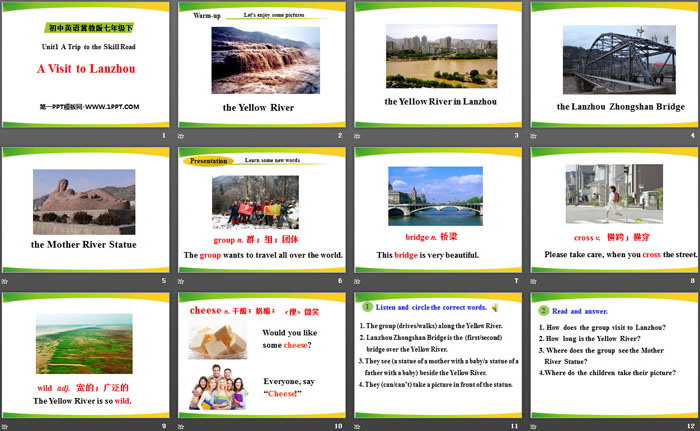Click 'Listen and circle the correct words.' heading
Viewport: 700px width, 431px height.
click(431, 307)
